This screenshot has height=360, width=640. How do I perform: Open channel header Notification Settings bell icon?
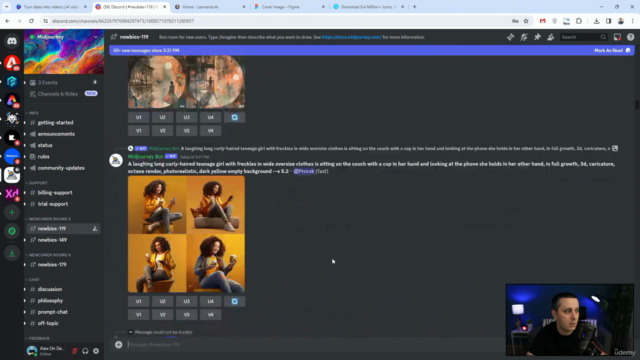[524, 37]
